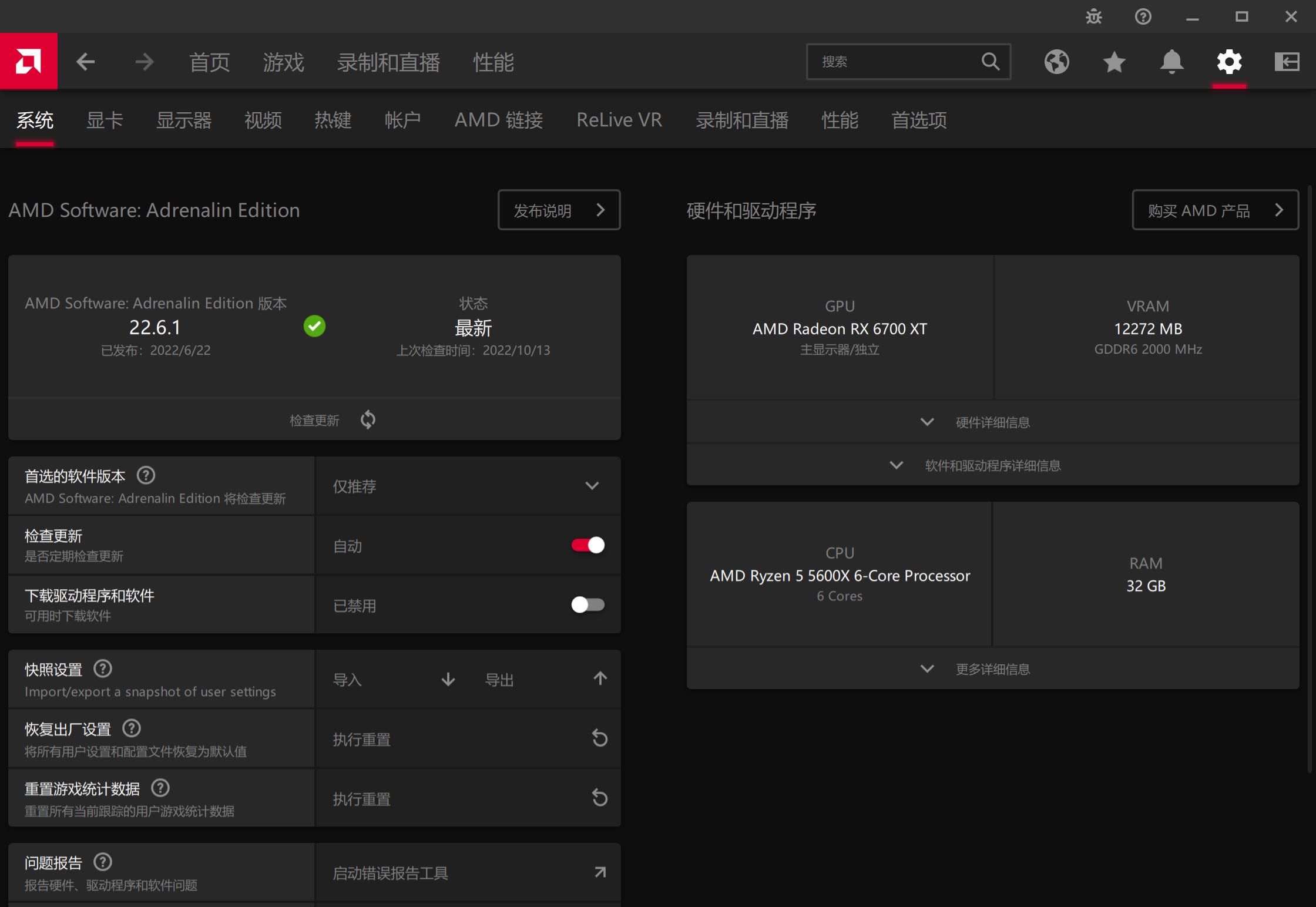This screenshot has height=907, width=1316.
Task: Expand 硬件详细信息 section
Action: 993,422
